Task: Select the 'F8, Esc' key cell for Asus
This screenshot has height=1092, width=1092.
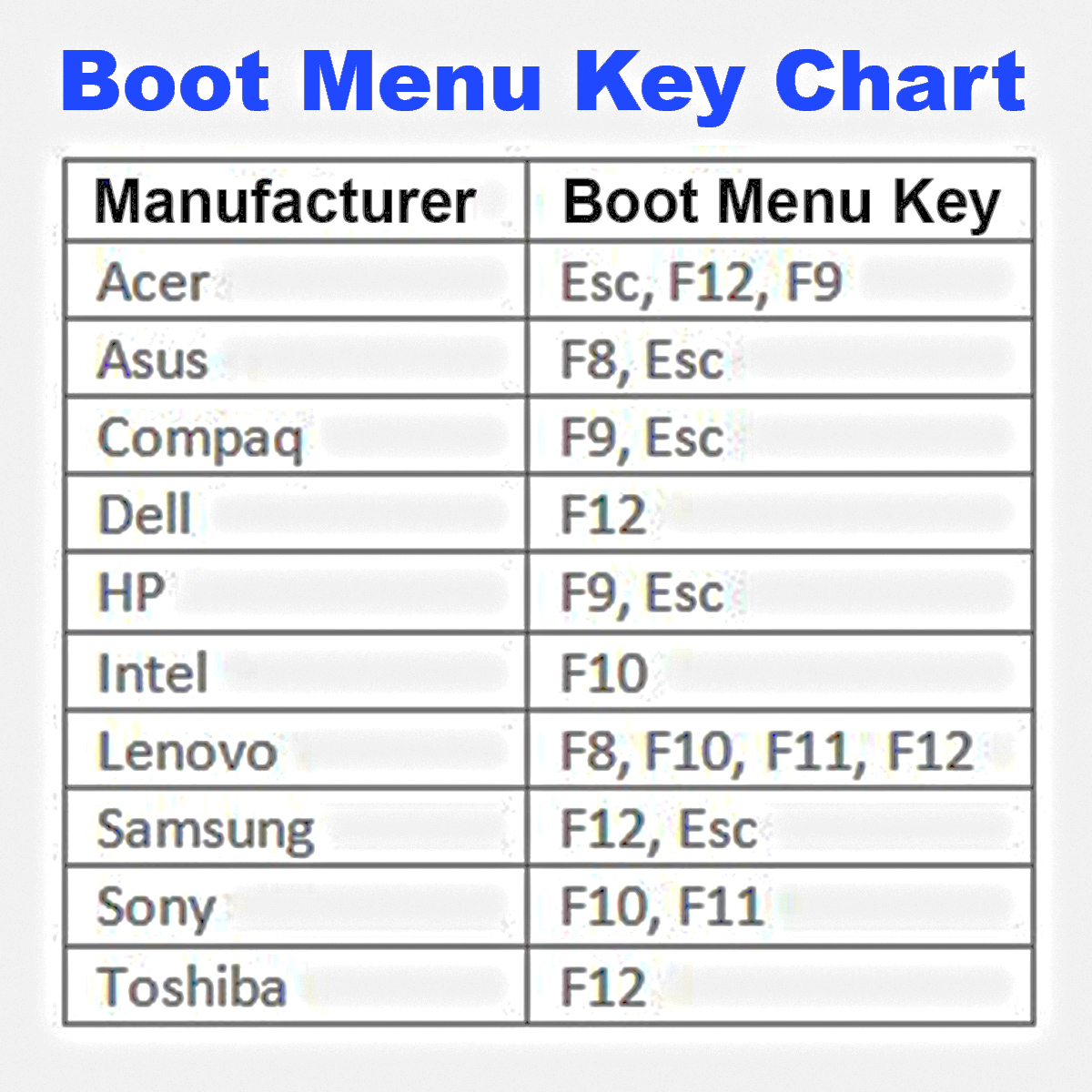Action: (x=780, y=358)
